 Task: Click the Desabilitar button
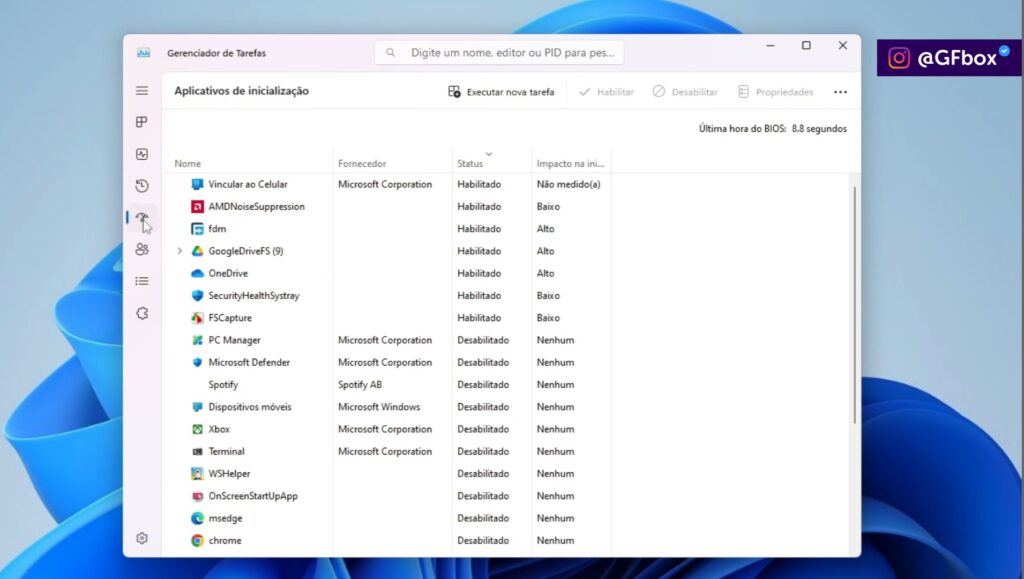pyautogui.click(x=685, y=92)
